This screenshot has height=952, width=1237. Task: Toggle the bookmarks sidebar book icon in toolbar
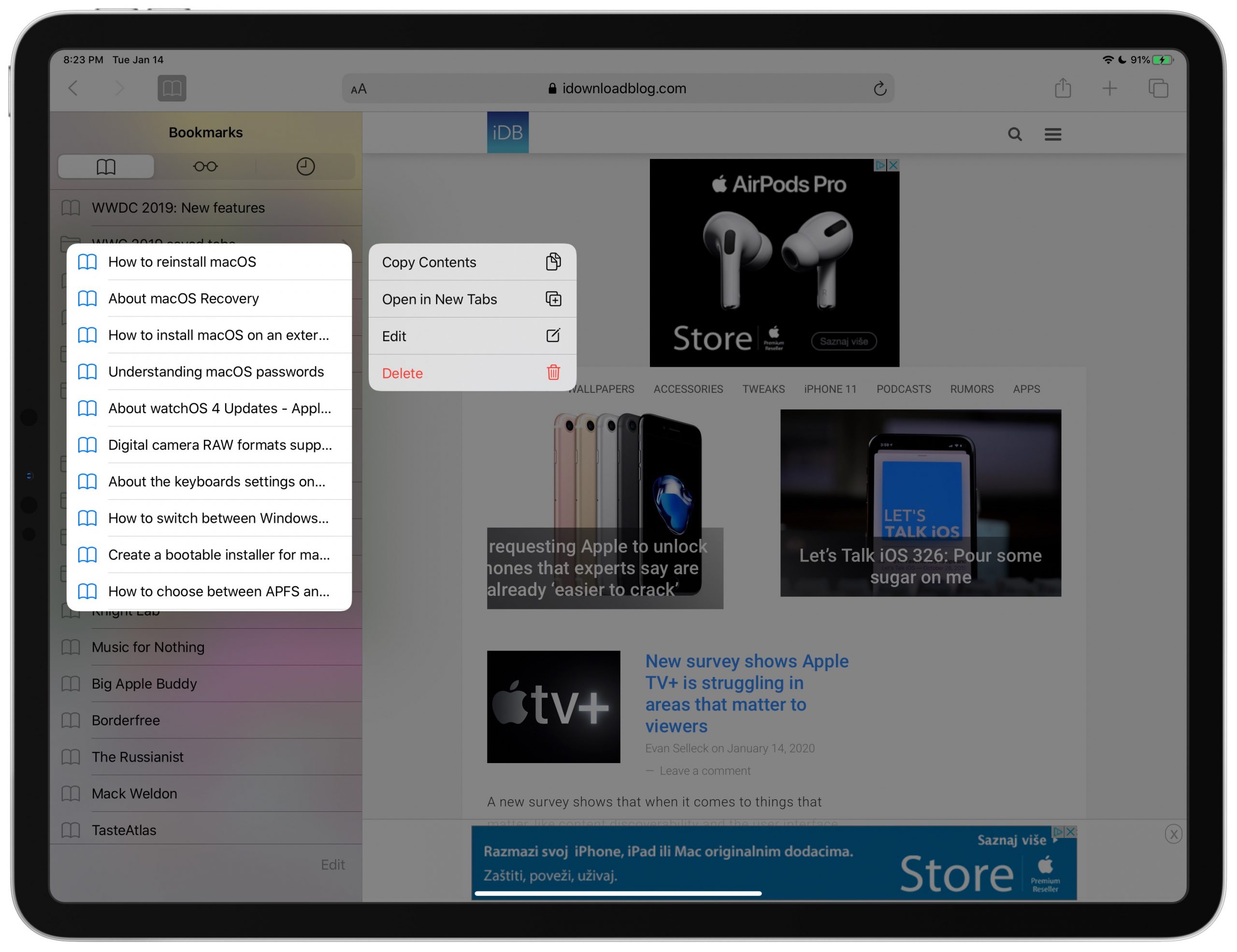[172, 88]
